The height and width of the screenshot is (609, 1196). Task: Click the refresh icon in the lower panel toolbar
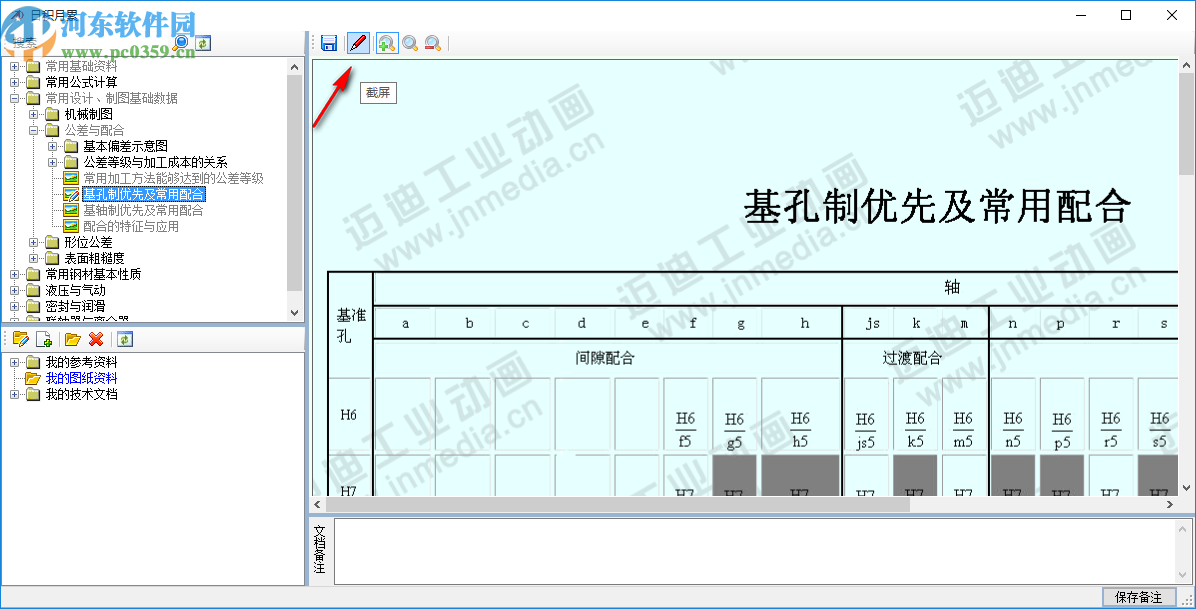click(125, 339)
